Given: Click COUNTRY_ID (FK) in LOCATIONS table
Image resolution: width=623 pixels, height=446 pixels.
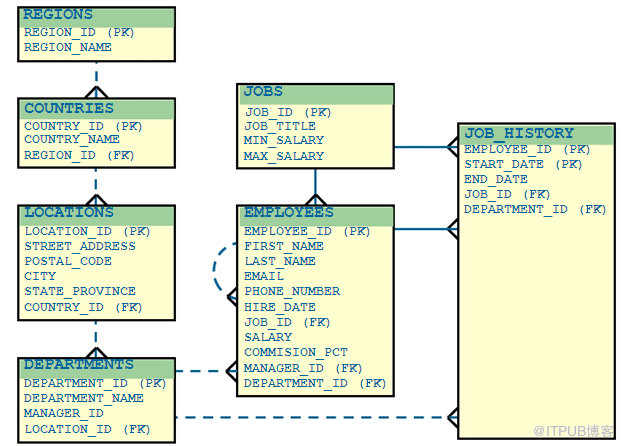Looking at the screenshot, I should pos(83,307).
